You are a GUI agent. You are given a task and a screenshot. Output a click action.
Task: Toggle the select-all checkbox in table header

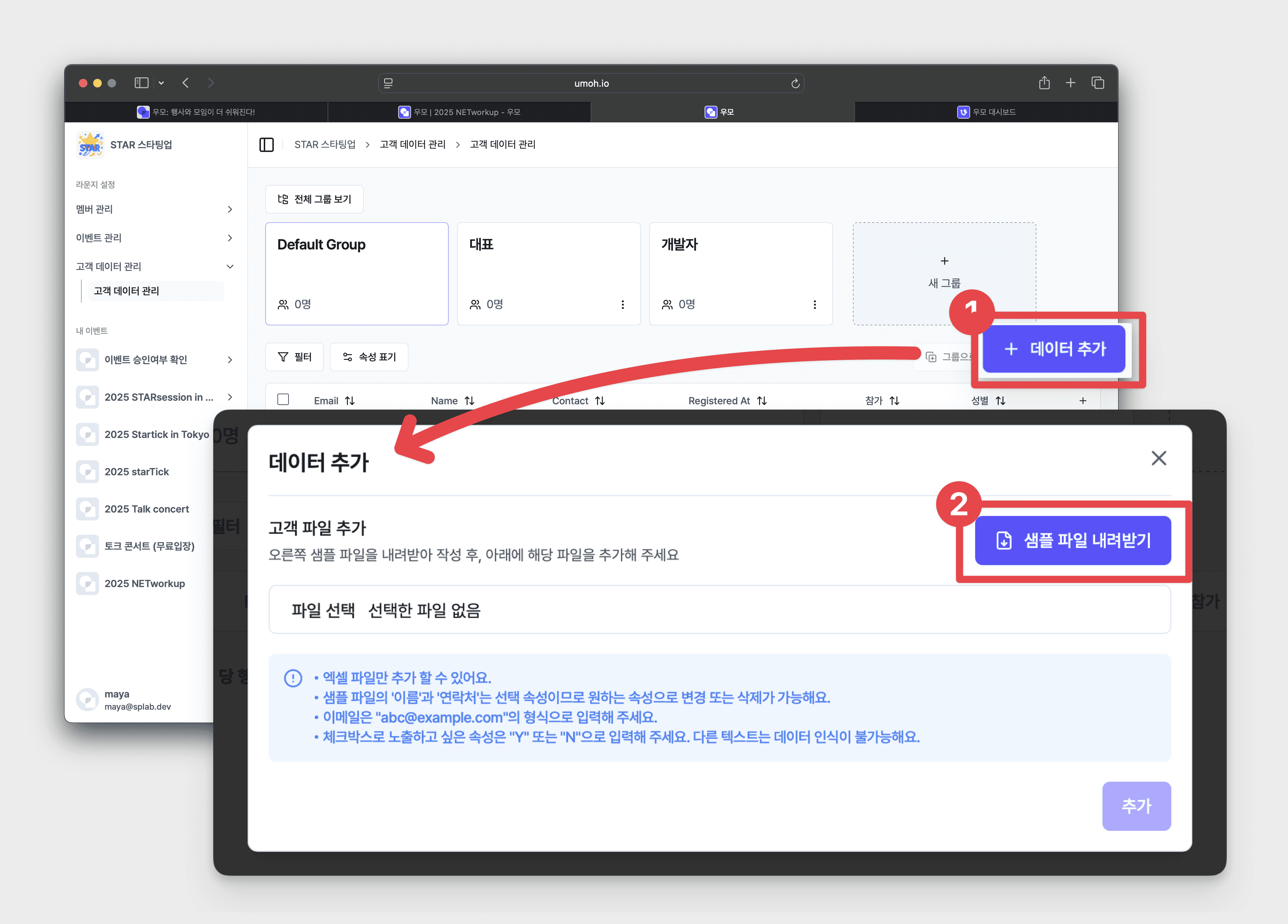click(x=283, y=400)
